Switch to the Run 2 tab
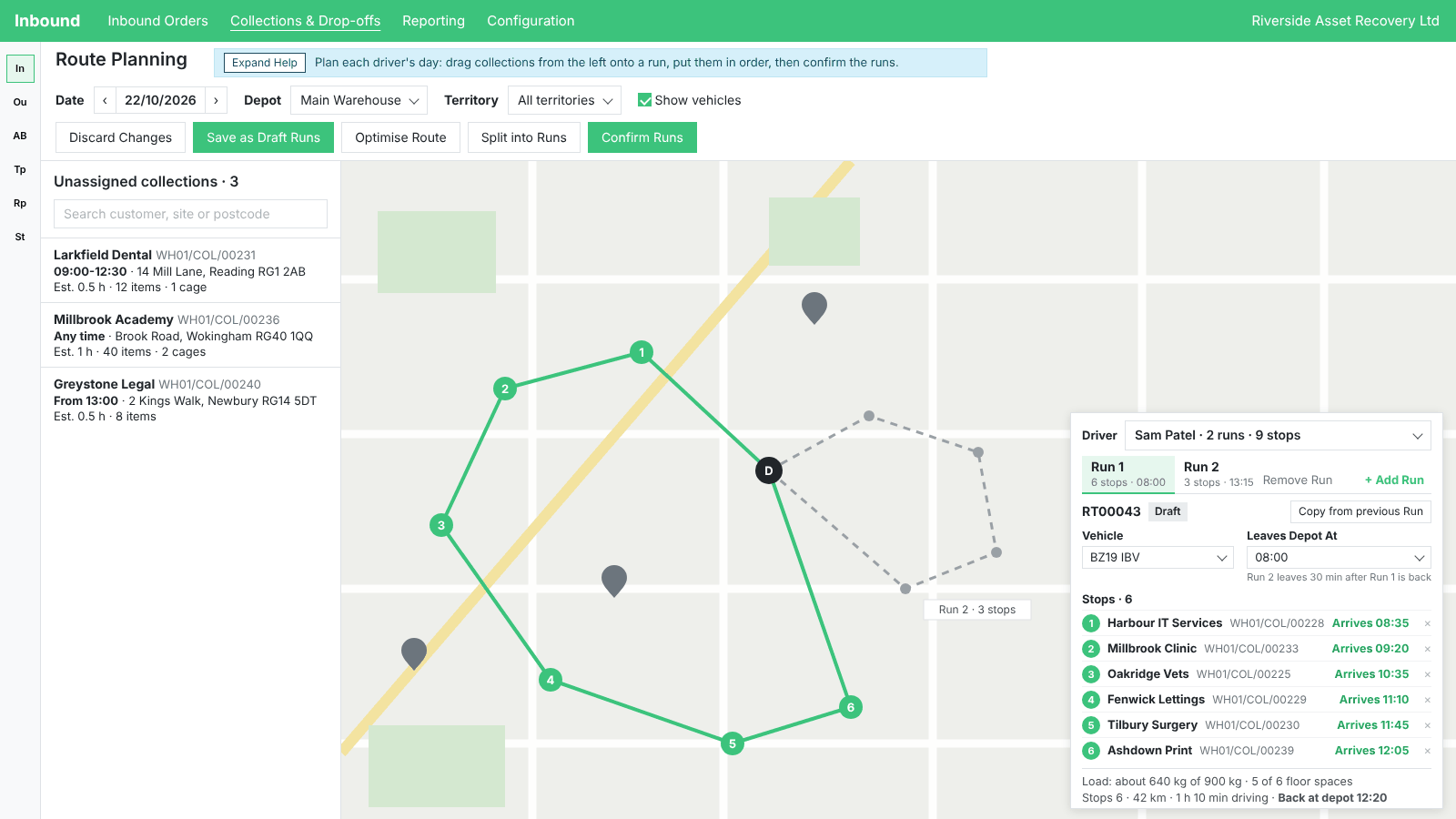 point(1218,474)
